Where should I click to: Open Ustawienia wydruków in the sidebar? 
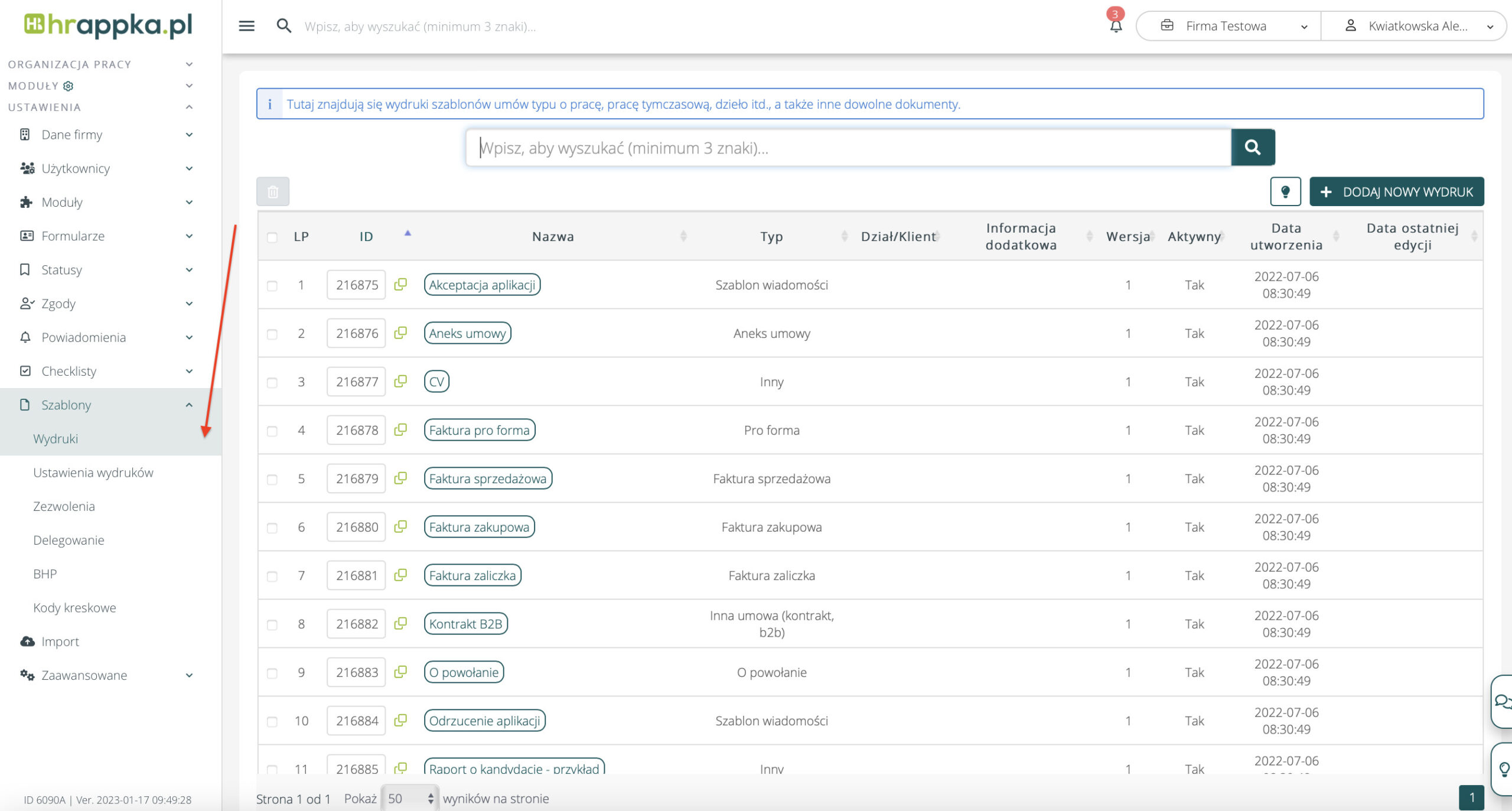coord(93,473)
